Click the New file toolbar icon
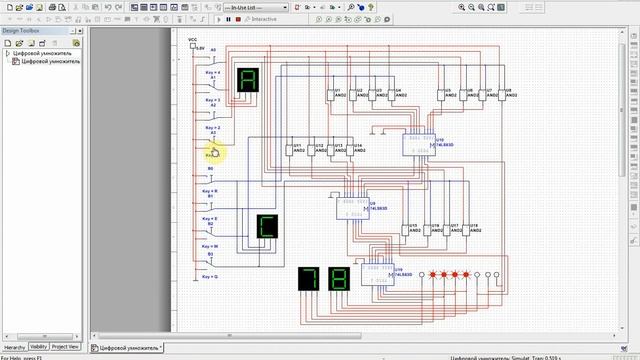 coord(10,7)
